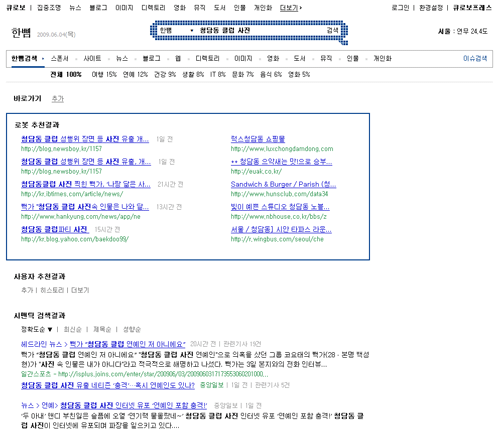
Task: Click the 로그인 login link
Action: coord(400,8)
